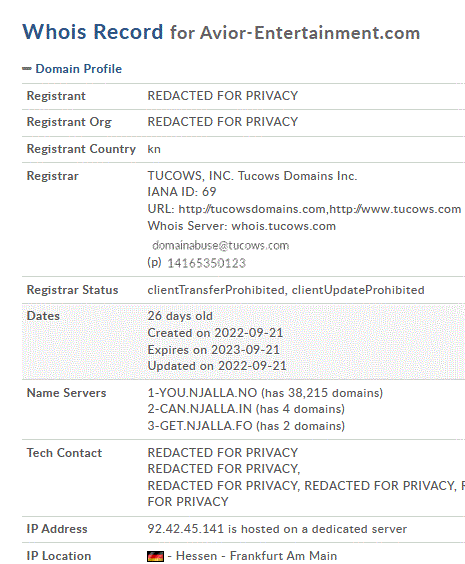This screenshot has height=564, width=465.
Task: Click the www.tucows.com URL text
Action: point(395,209)
